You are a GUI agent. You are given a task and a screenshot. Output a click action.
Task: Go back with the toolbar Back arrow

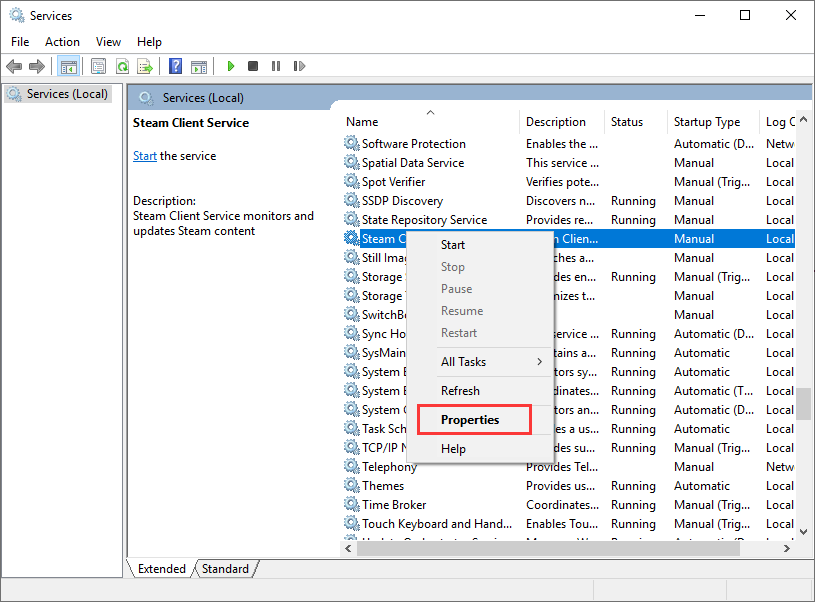pos(14,66)
